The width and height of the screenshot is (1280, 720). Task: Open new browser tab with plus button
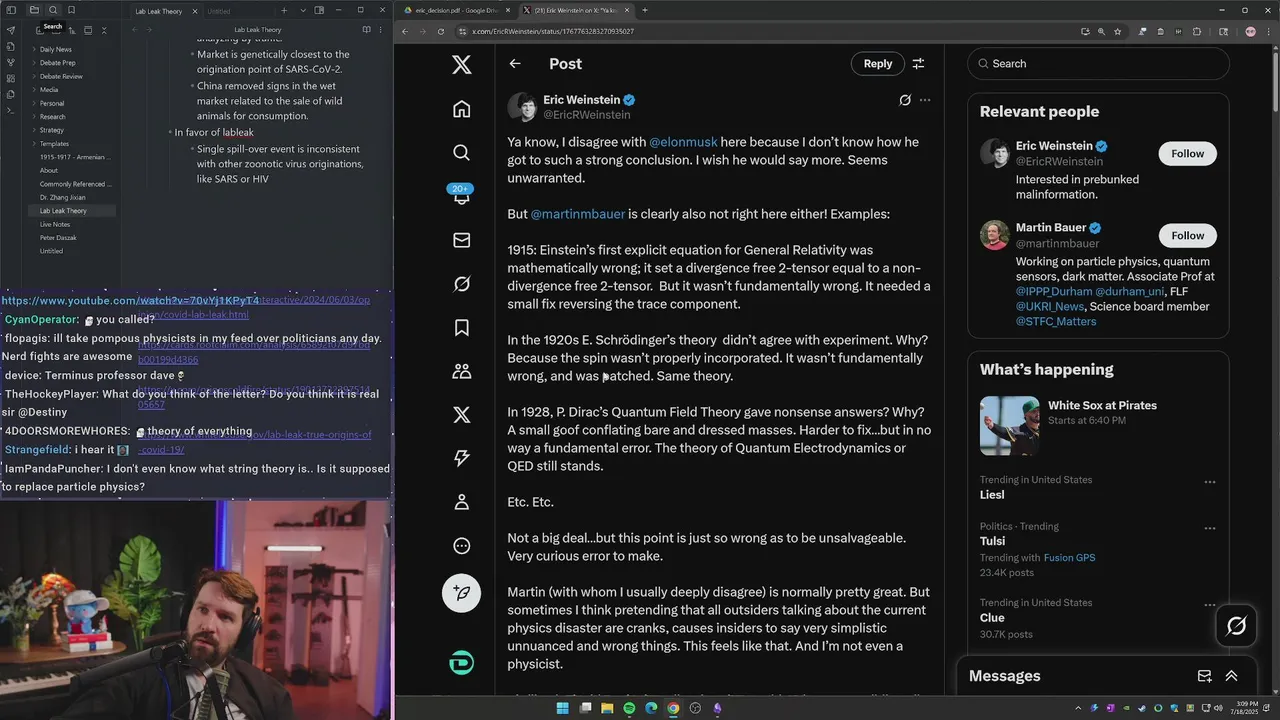(645, 10)
